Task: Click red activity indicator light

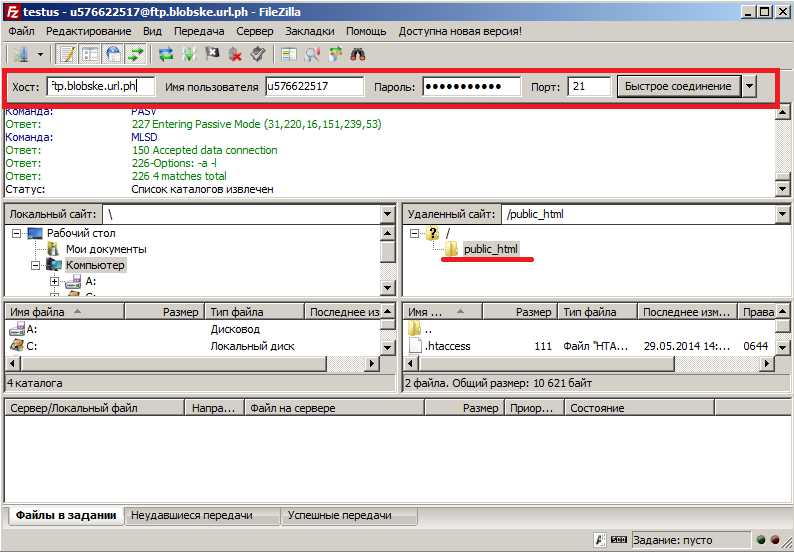Action: 775,540
